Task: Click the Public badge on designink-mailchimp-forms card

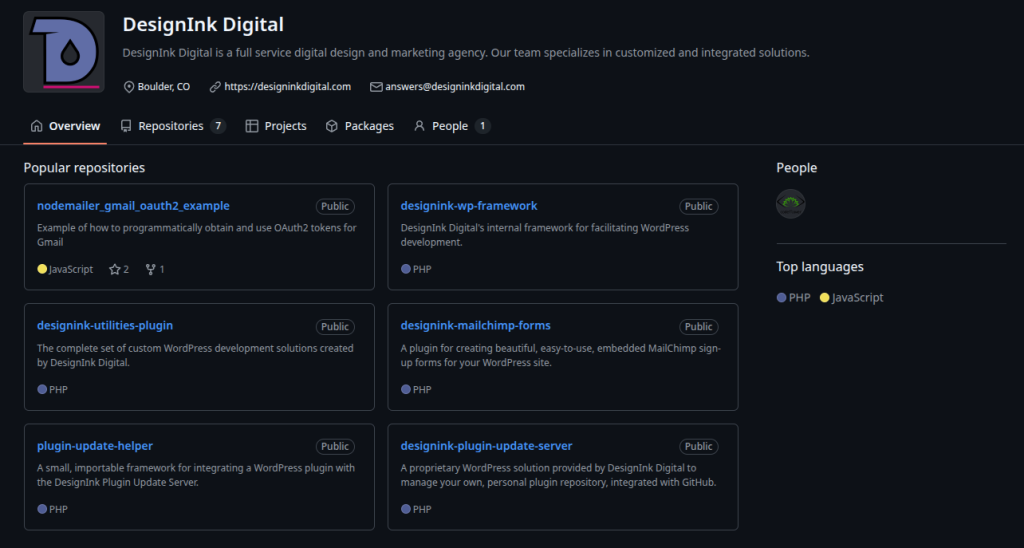Action: pos(699,327)
